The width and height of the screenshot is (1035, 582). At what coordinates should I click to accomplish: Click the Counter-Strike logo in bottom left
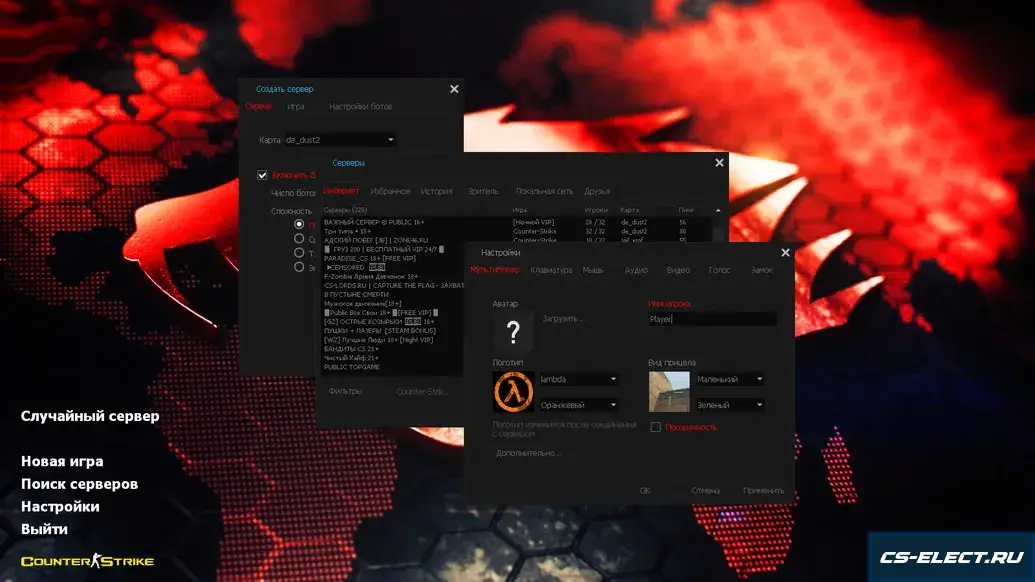tap(87, 561)
